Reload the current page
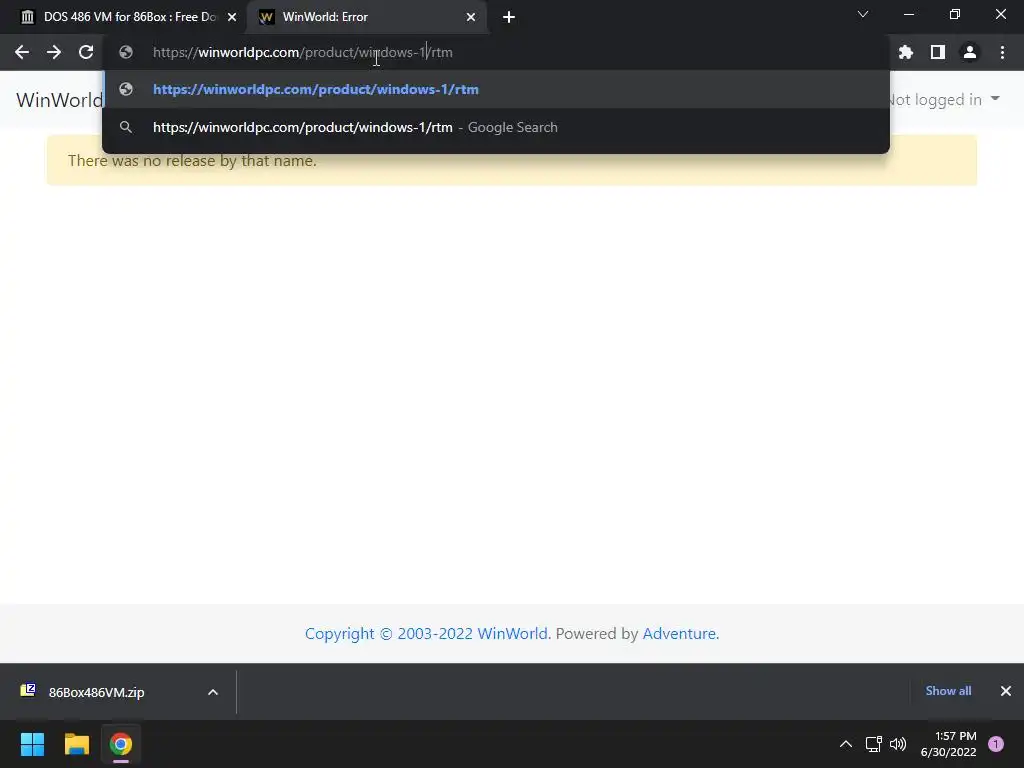This screenshot has width=1024, height=768. tap(86, 52)
